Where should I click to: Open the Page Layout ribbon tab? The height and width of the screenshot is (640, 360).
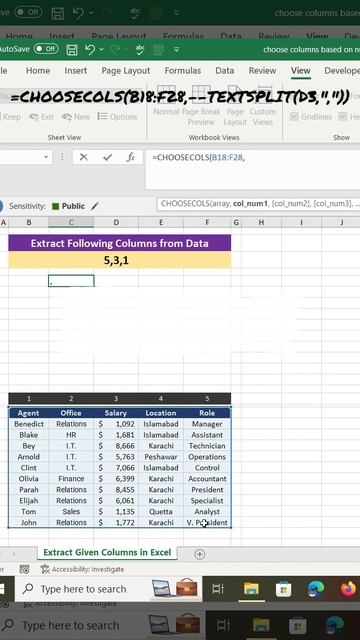click(x=126, y=71)
